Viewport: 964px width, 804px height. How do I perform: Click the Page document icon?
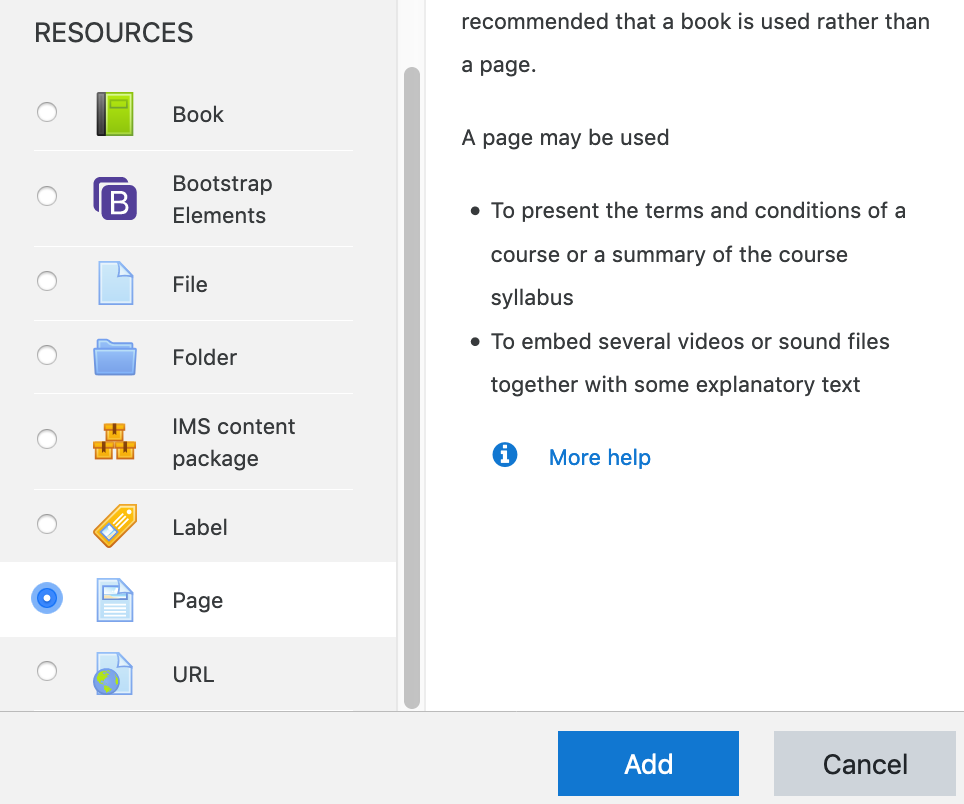(x=114, y=600)
